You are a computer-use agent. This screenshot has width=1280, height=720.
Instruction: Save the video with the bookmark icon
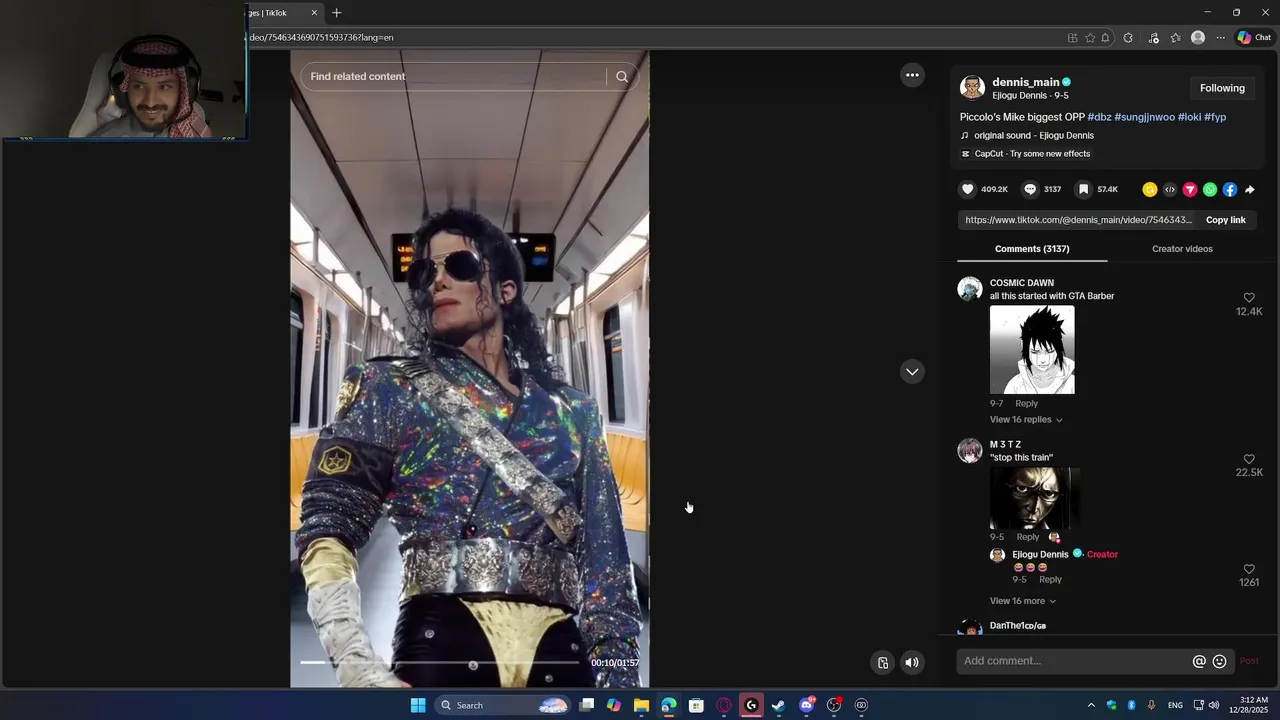[x=1083, y=189]
